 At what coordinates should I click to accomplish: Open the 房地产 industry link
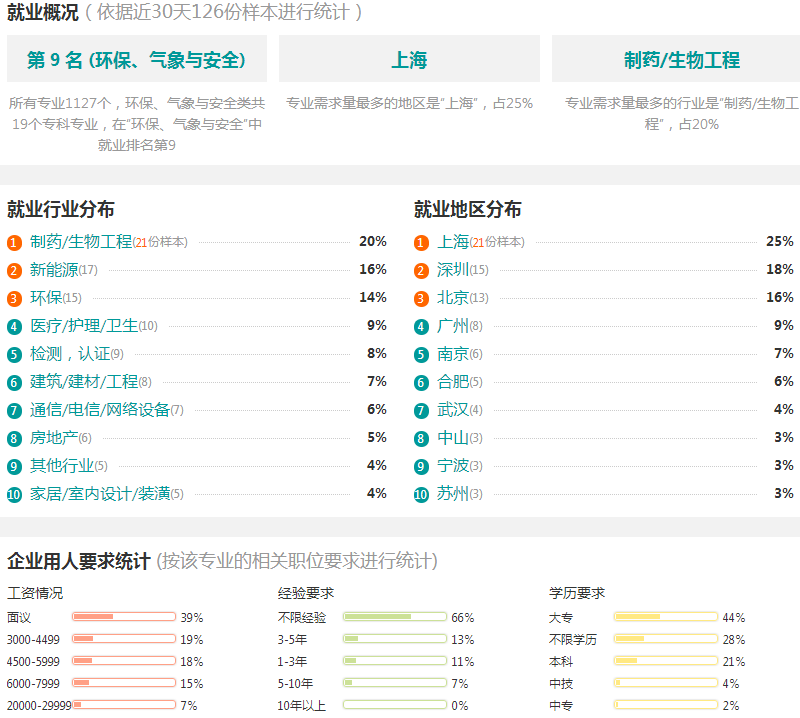tap(54, 438)
